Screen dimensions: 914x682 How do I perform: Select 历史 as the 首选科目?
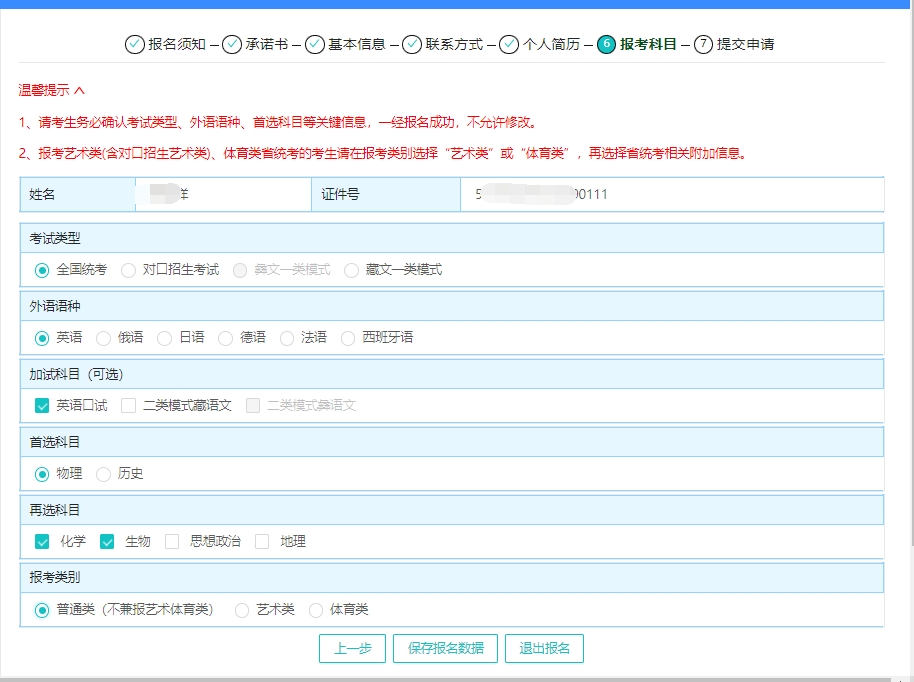103,473
